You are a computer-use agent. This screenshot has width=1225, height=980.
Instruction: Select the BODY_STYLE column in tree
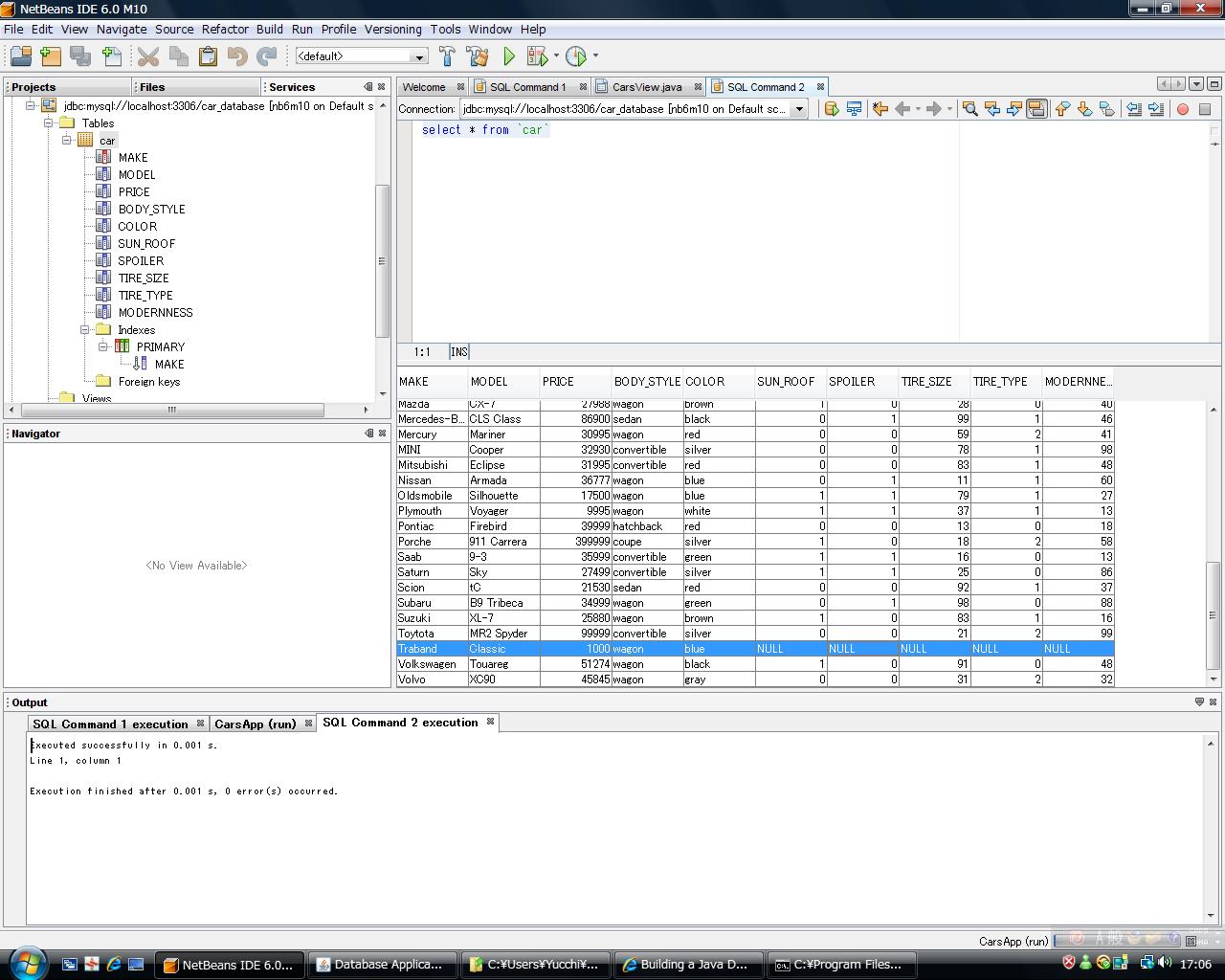(x=151, y=210)
